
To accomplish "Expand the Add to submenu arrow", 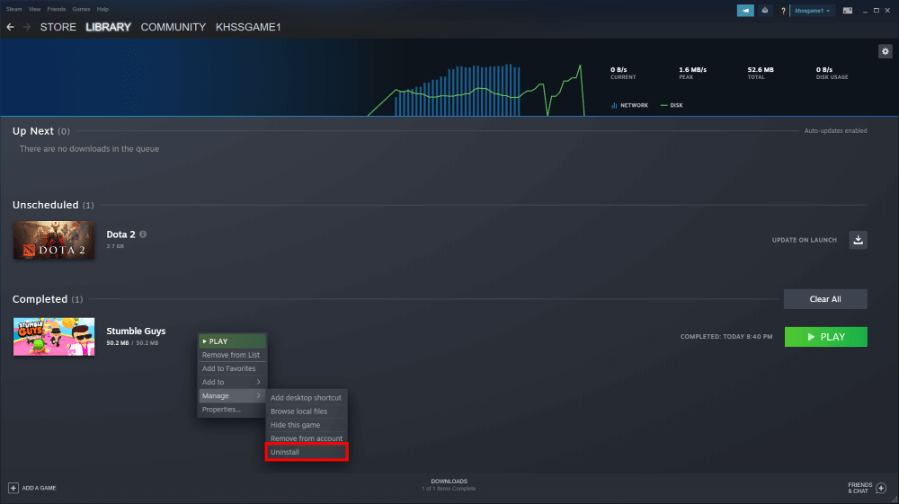I will 259,382.
